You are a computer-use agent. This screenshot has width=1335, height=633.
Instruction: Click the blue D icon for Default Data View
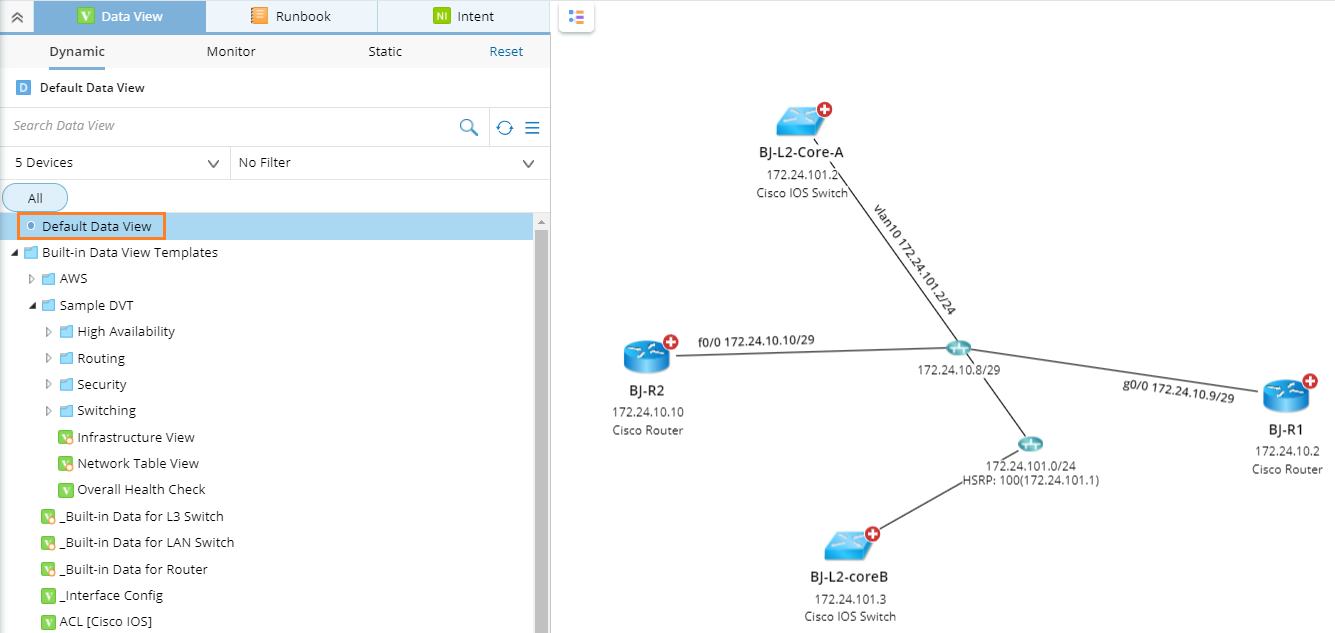[23, 87]
